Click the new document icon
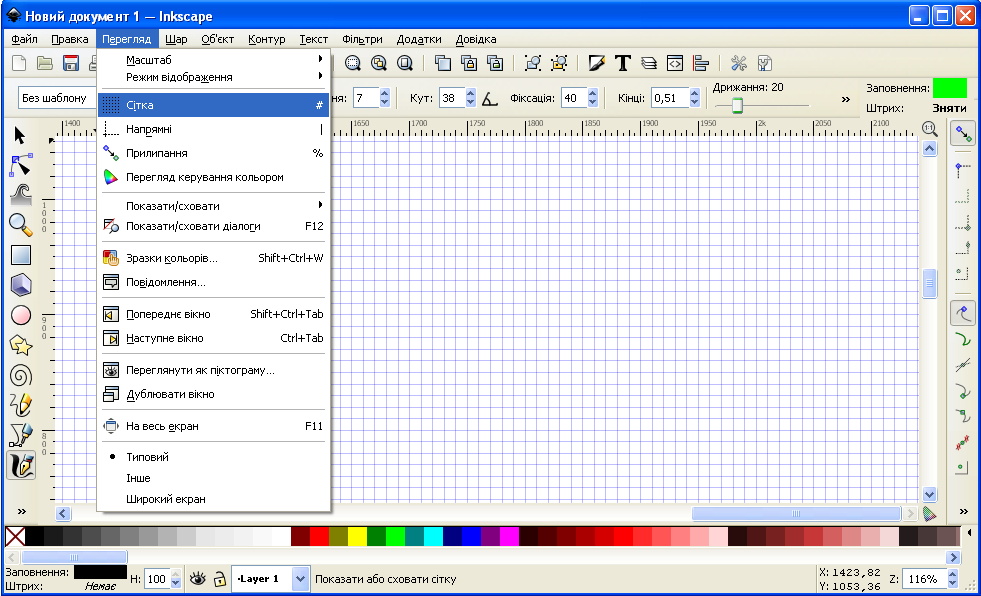The image size is (981, 596). coord(19,63)
